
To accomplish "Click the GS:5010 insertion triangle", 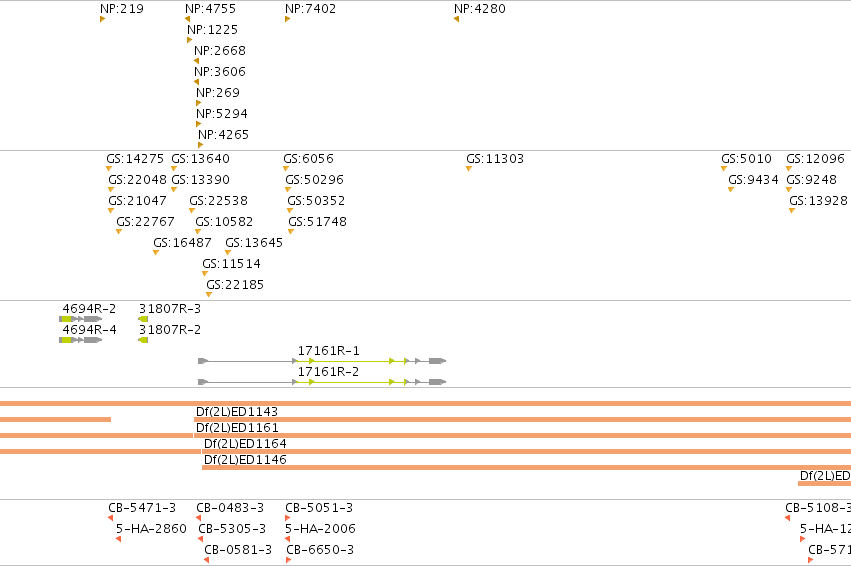I will (724, 169).
